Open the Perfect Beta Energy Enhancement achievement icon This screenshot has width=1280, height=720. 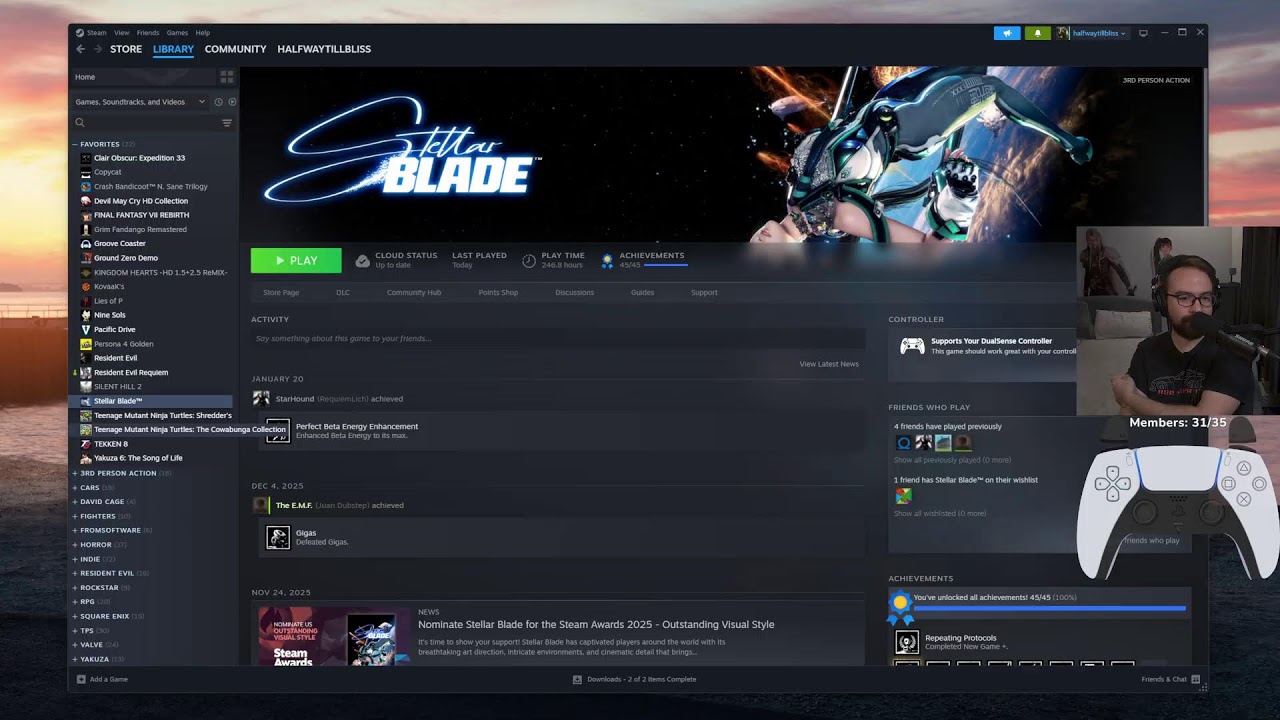click(278, 431)
